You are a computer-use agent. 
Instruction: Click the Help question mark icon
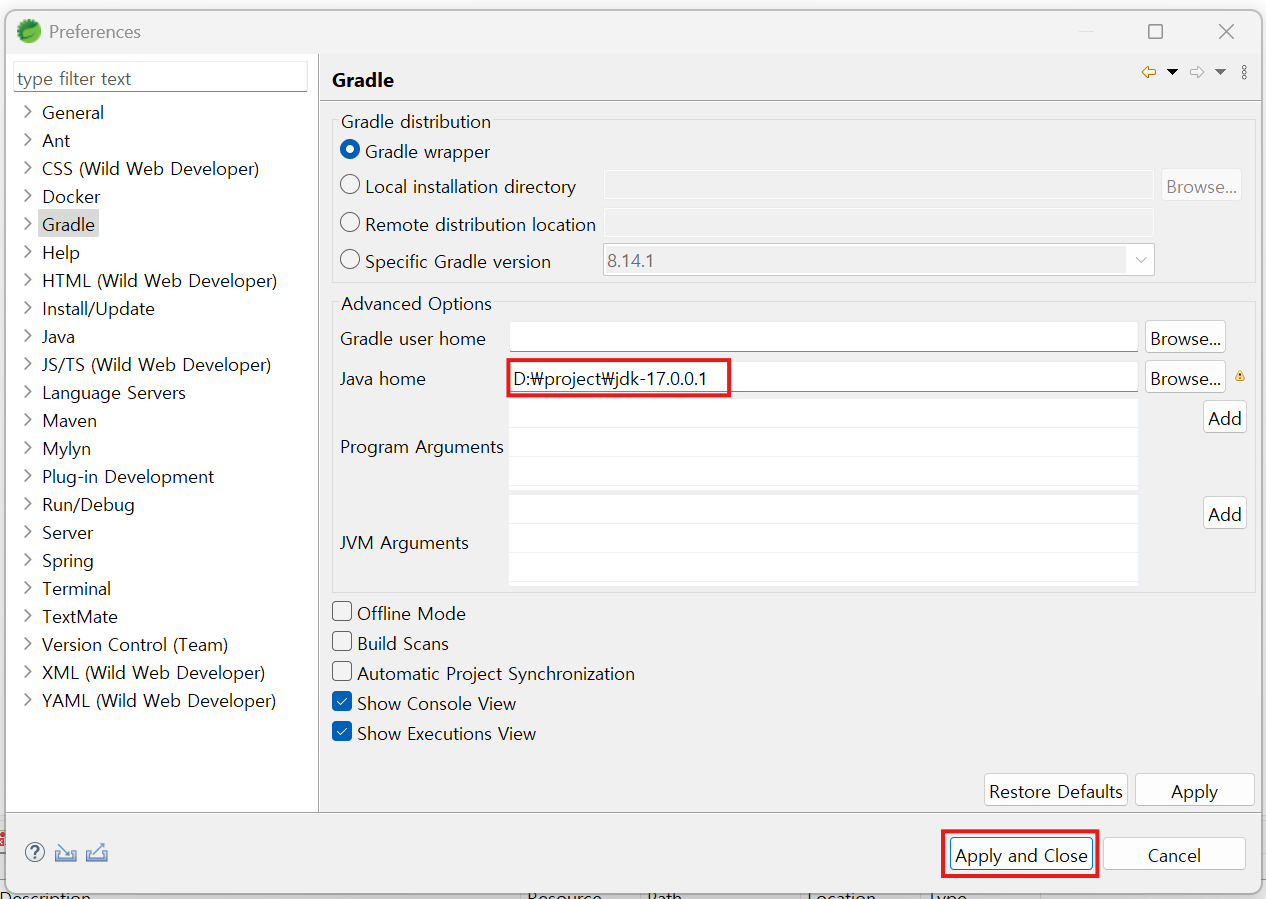tap(35, 852)
